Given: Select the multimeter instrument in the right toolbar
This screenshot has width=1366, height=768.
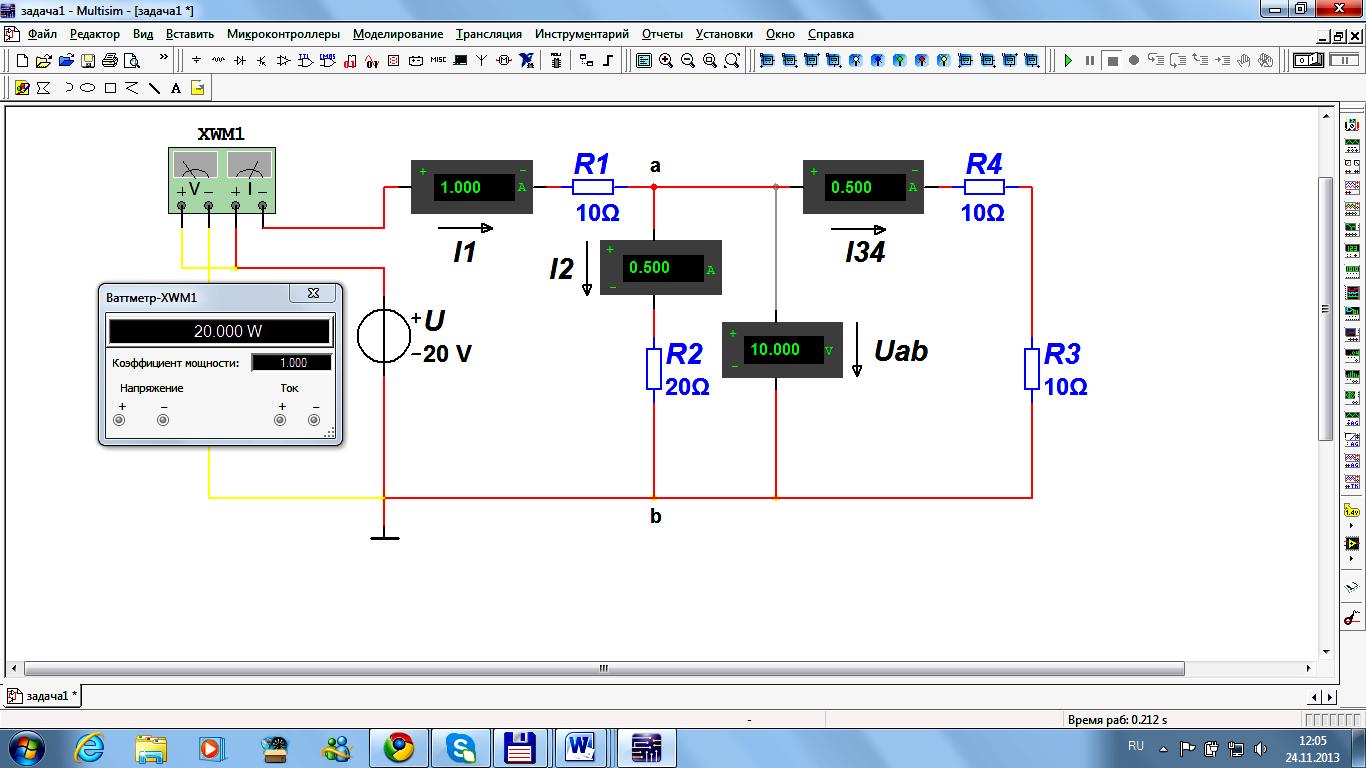Looking at the screenshot, I should click(1352, 127).
